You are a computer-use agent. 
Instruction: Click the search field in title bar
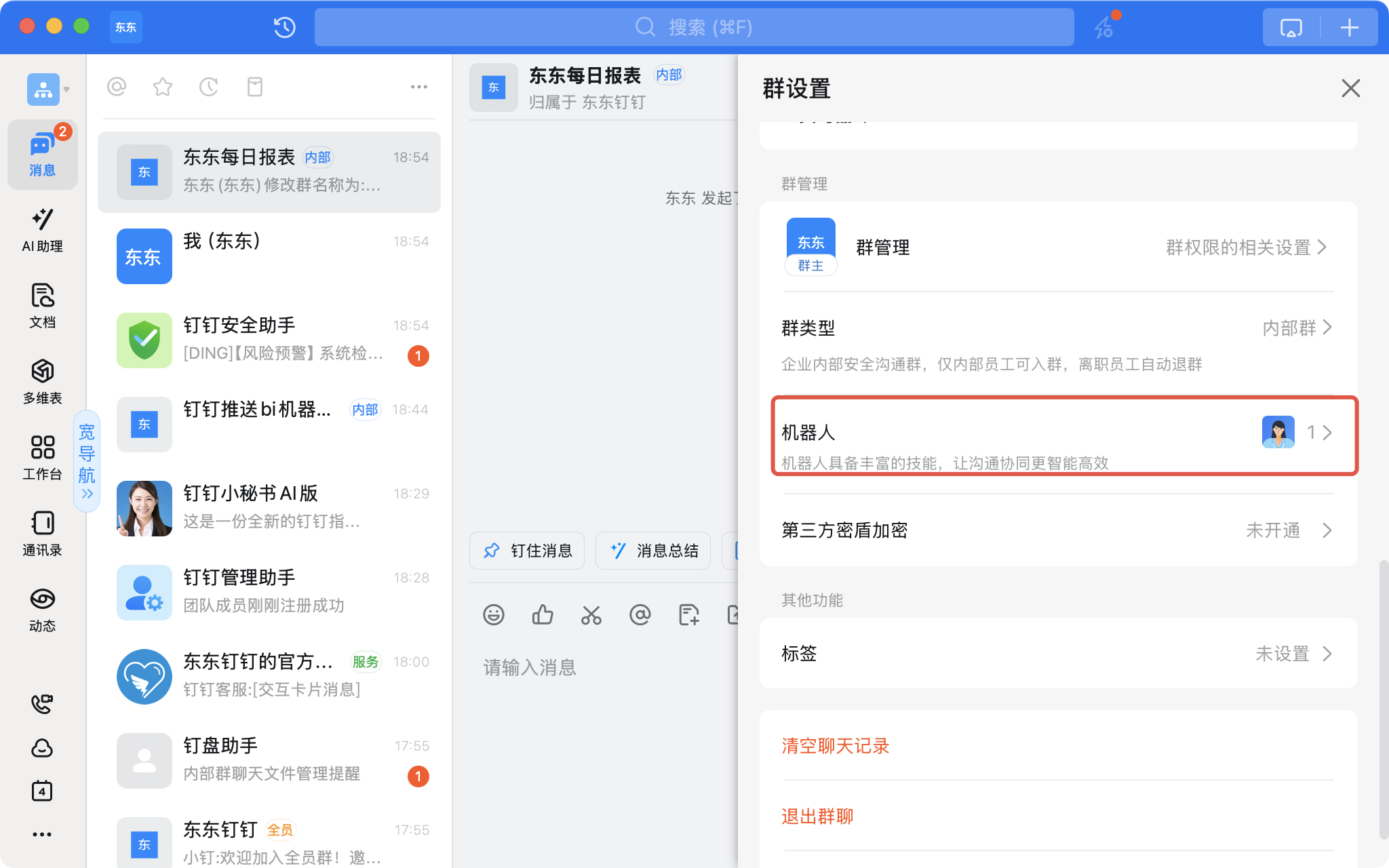click(694, 27)
